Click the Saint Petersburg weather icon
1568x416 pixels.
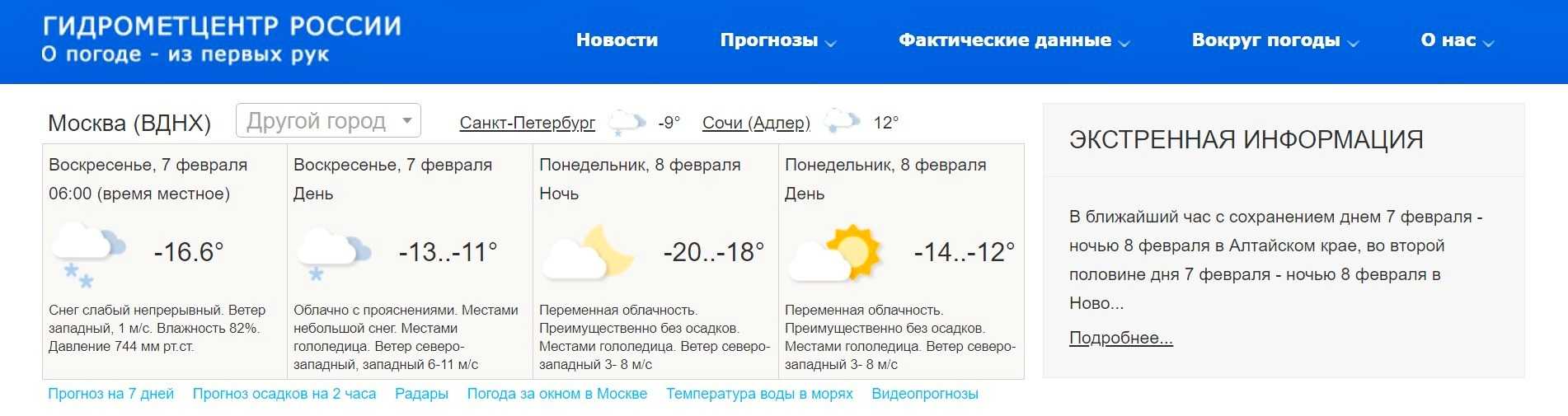(627, 123)
